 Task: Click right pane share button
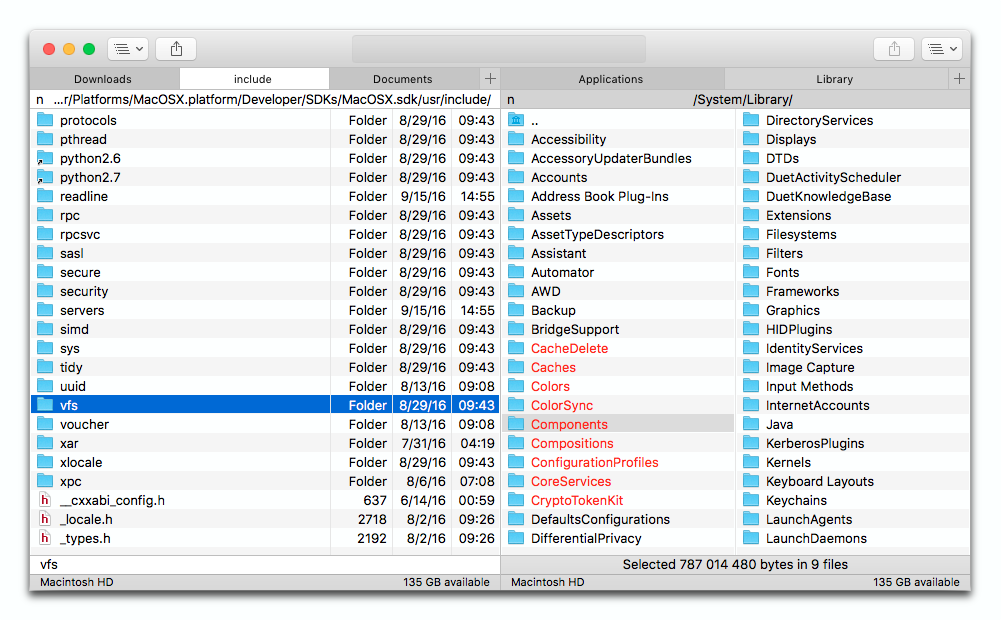pyautogui.click(x=894, y=49)
